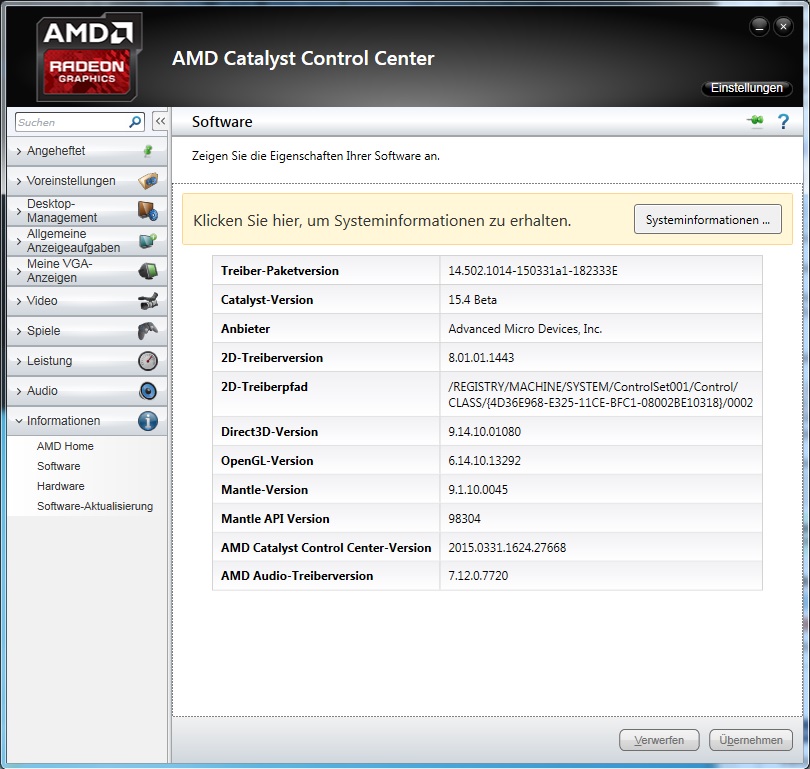This screenshot has width=810, height=769.
Task: Click the Leistung gauge icon
Action: pos(148,360)
